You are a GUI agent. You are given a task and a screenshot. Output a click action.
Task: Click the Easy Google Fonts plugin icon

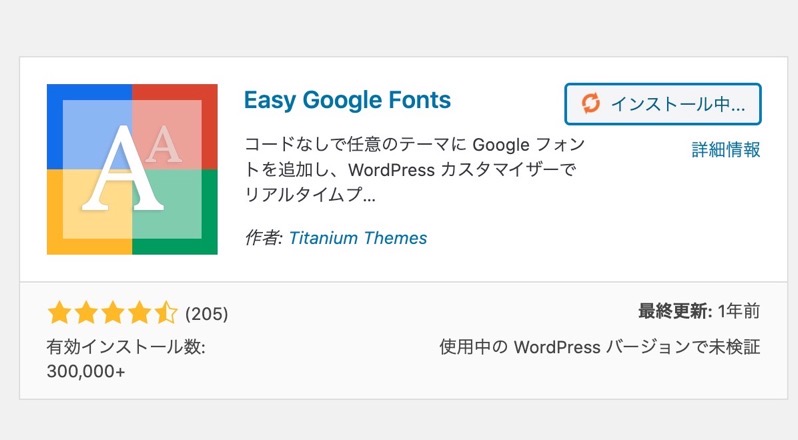pyautogui.click(x=132, y=169)
